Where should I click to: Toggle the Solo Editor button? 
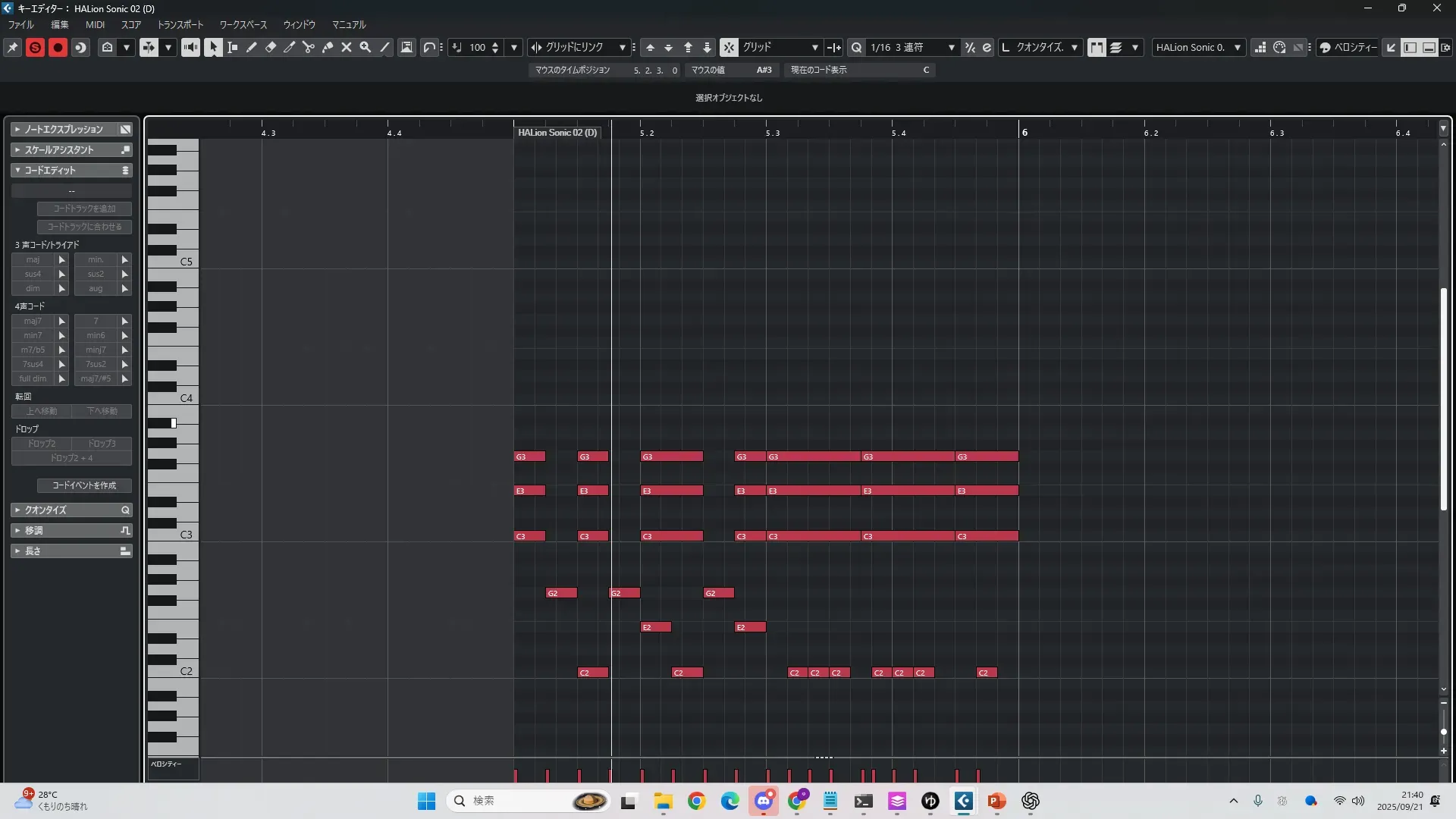pyautogui.click(x=35, y=47)
